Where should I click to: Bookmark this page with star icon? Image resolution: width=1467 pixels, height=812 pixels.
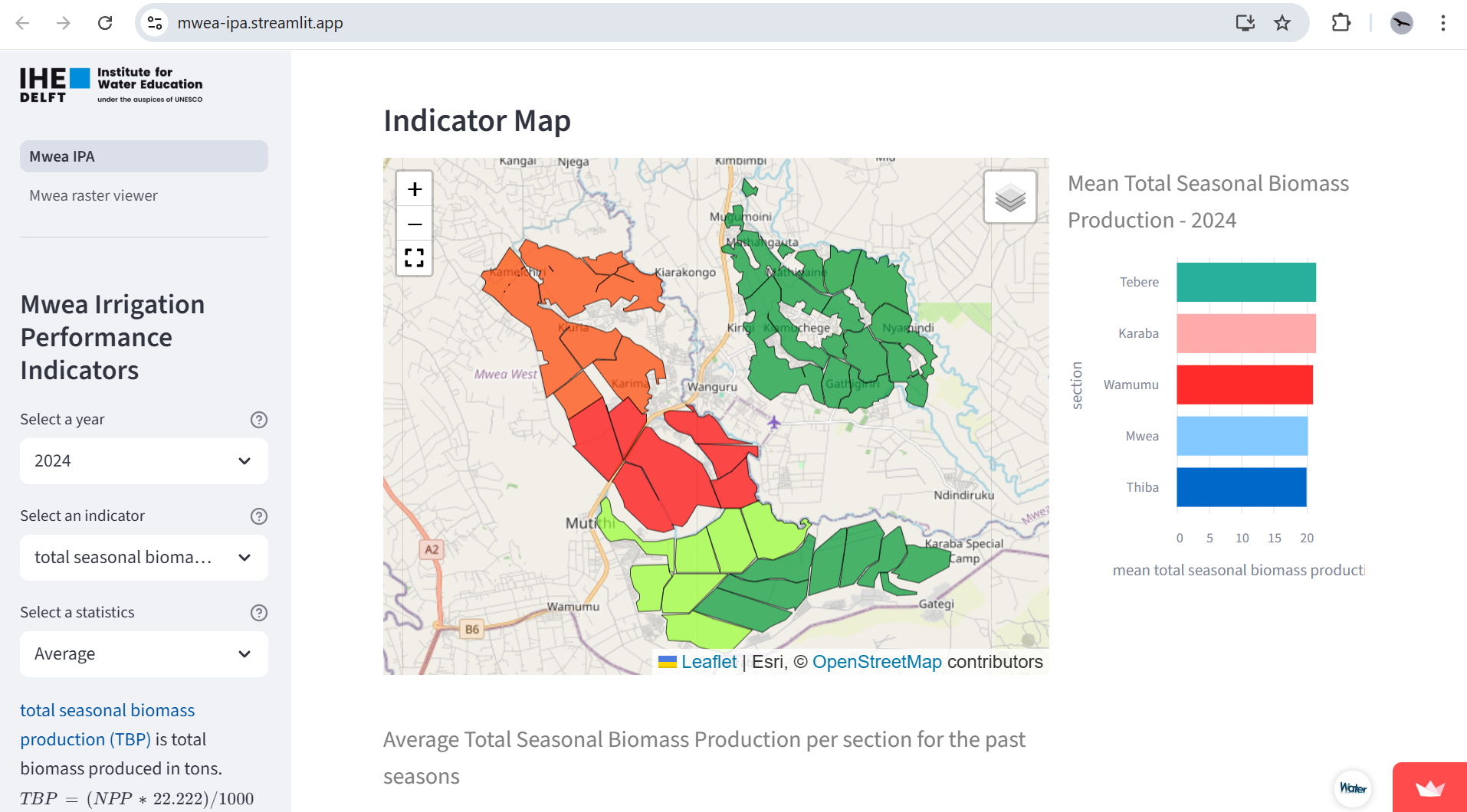[1282, 23]
